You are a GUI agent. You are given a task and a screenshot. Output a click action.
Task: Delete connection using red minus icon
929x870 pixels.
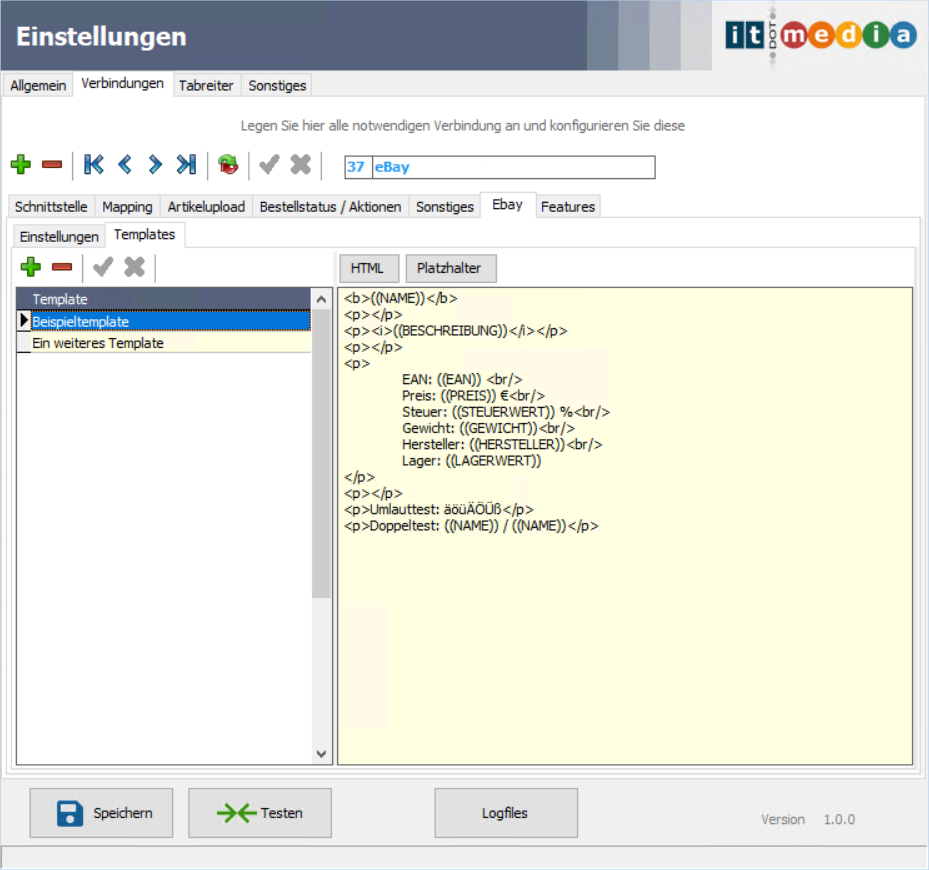[52, 165]
